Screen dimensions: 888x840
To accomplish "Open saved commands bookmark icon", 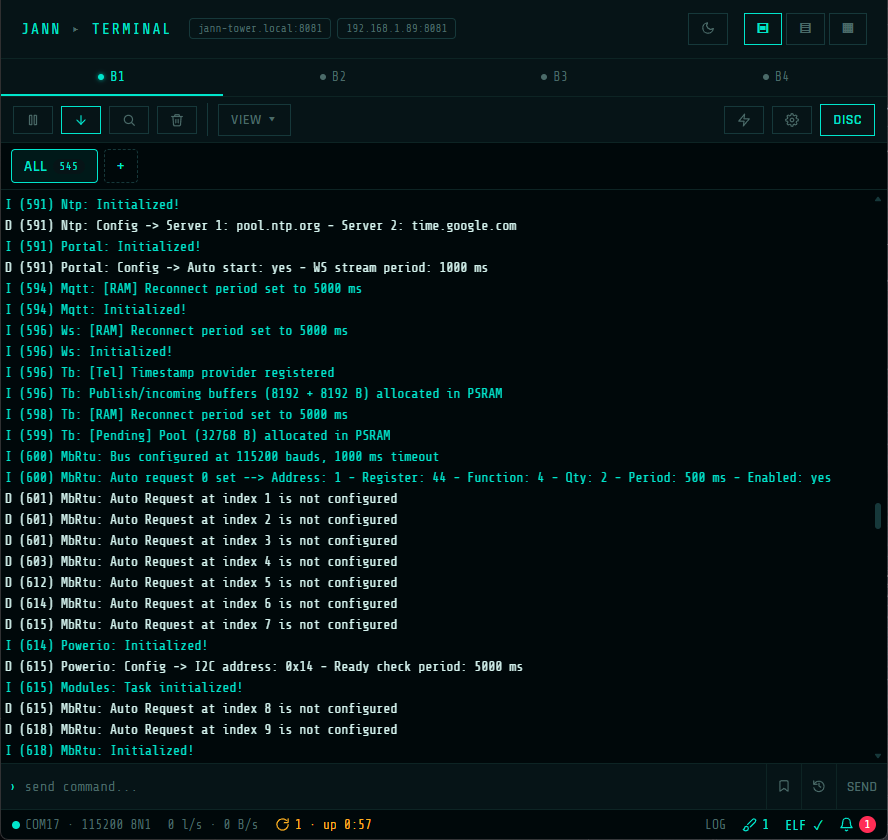I will 784,787.
